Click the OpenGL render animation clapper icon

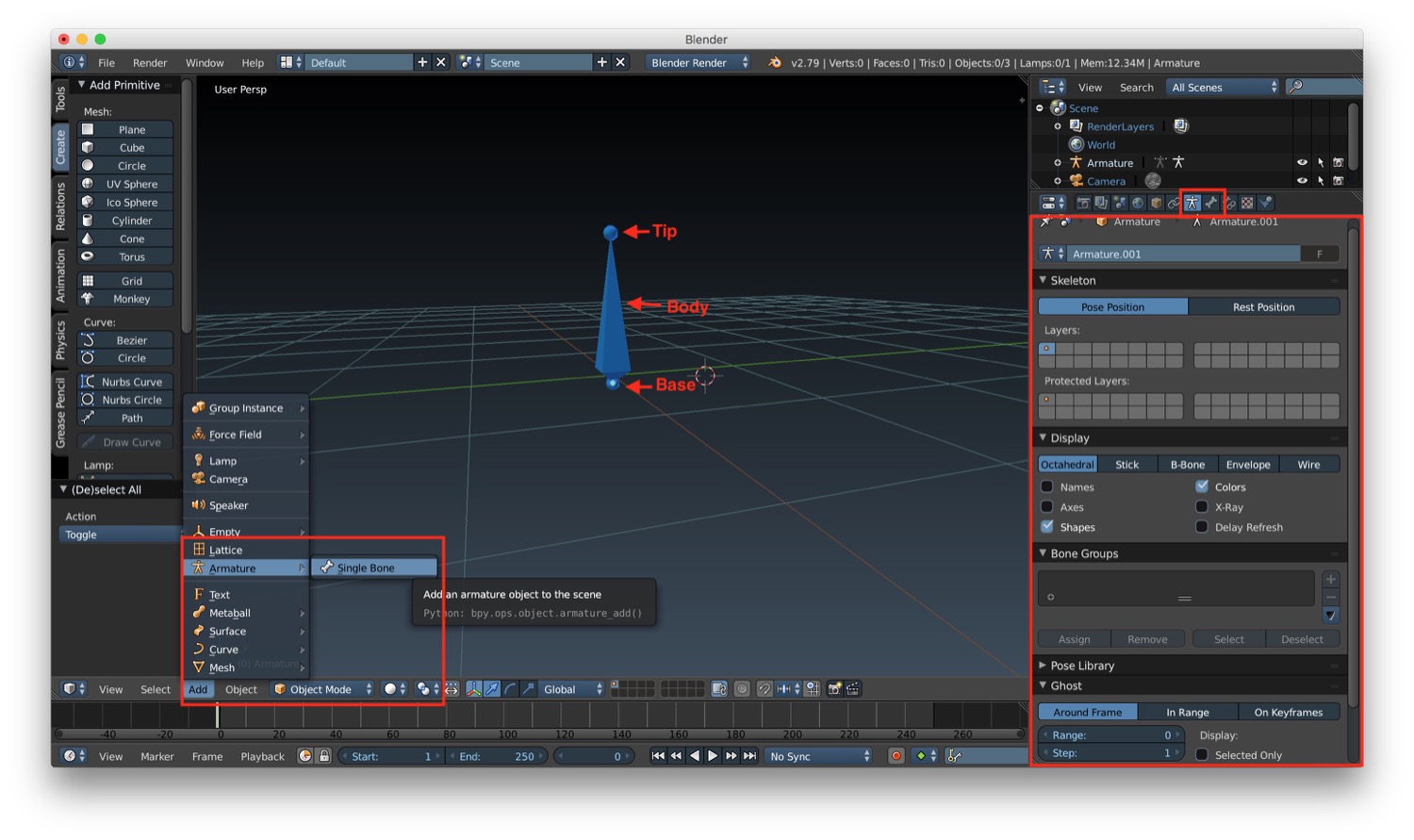852,689
